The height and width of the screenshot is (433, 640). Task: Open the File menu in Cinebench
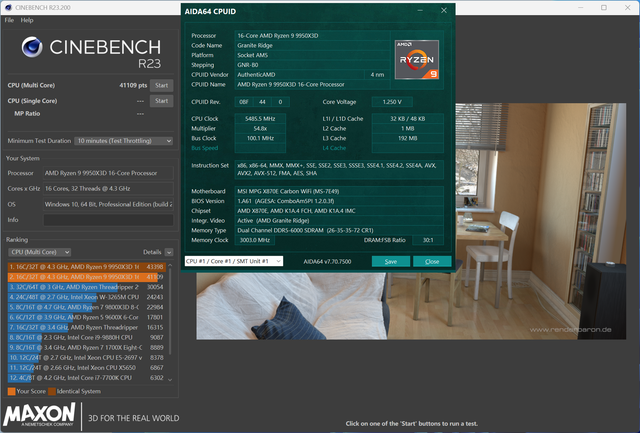[x=9, y=20]
